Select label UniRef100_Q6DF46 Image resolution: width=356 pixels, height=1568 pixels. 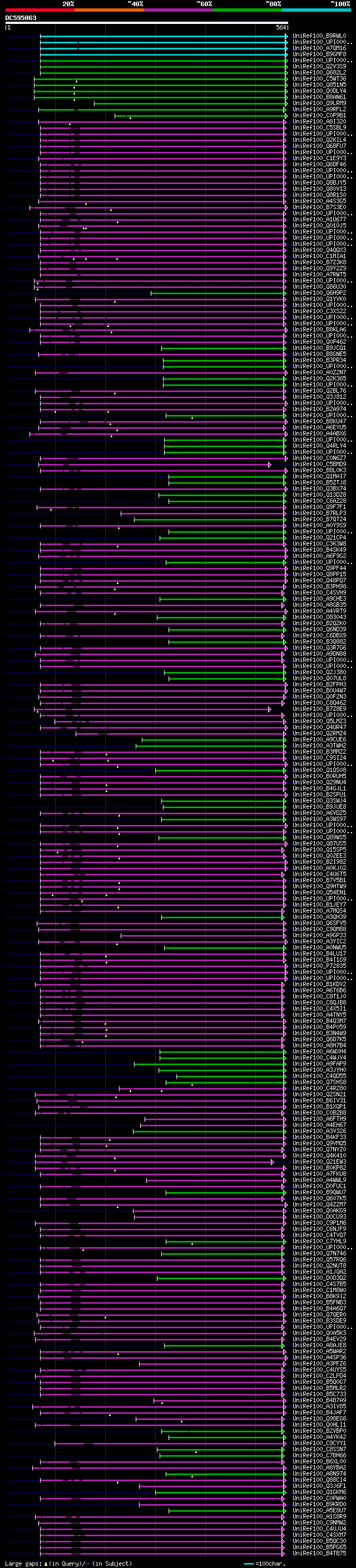[319, 164]
